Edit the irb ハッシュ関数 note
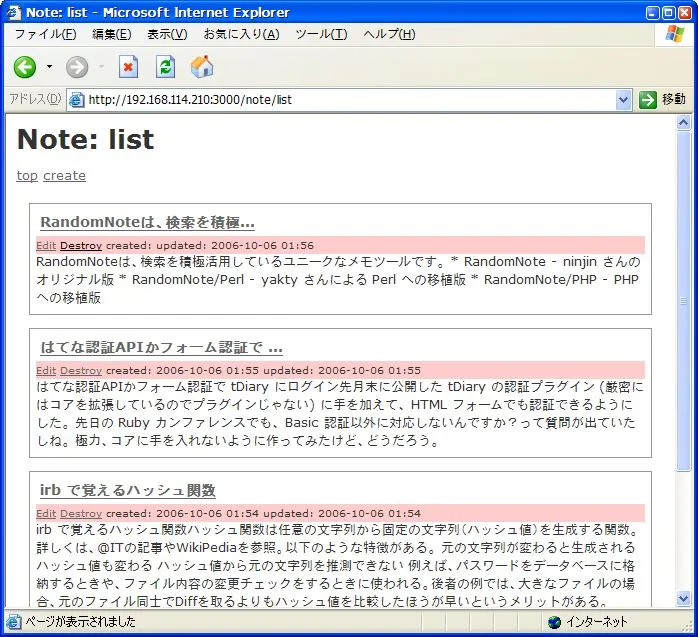Viewport: 698px width, 637px height. (x=46, y=513)
